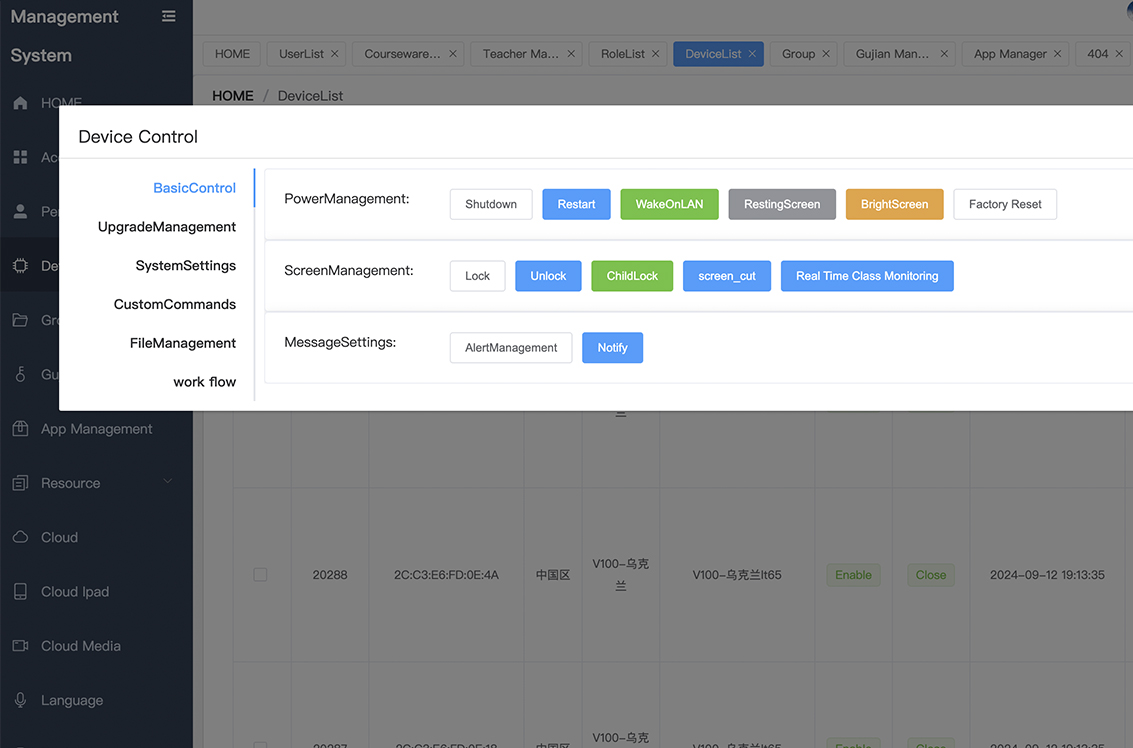Expand the Resource menu chevron
The width and height of the screenshot is (1133, 748).
coord(167,482)
